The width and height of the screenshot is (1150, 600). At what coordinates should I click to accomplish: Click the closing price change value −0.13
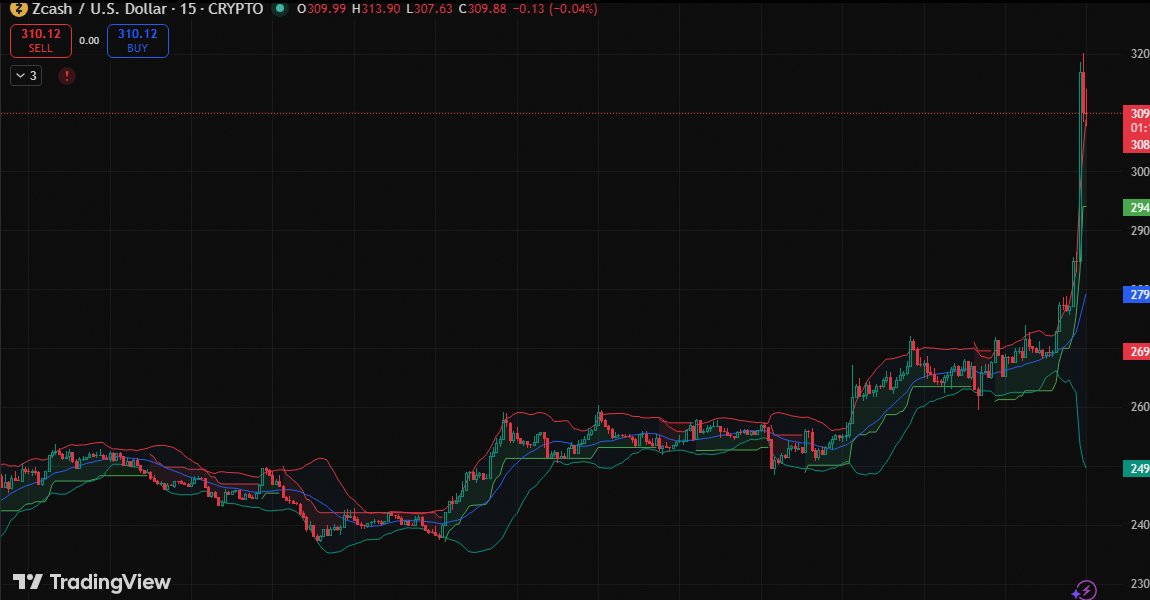524,9
